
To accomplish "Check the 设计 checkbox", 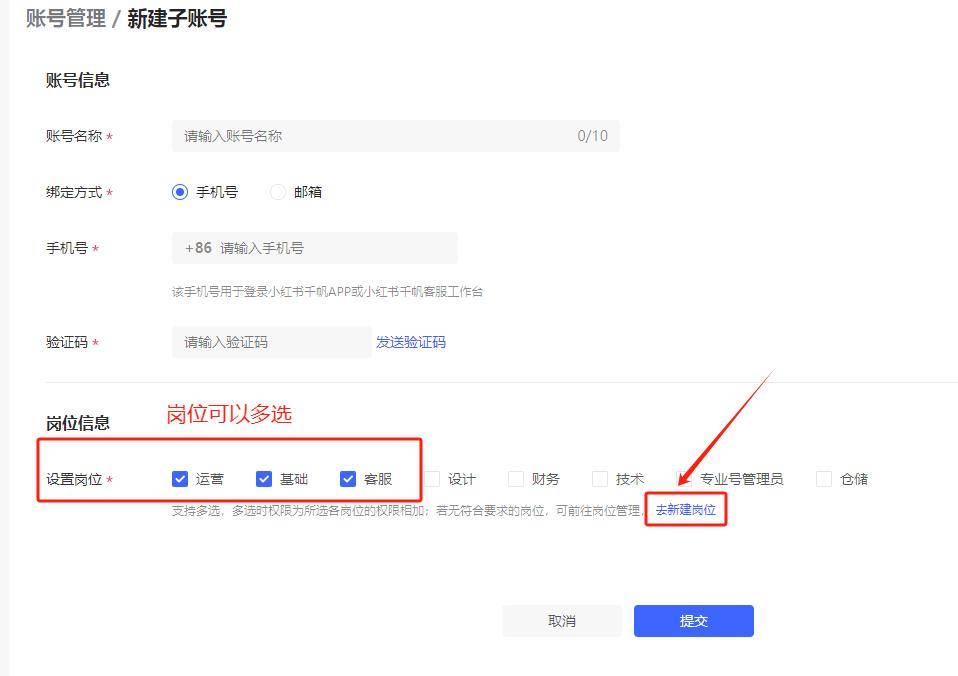I will coord(432,479).
